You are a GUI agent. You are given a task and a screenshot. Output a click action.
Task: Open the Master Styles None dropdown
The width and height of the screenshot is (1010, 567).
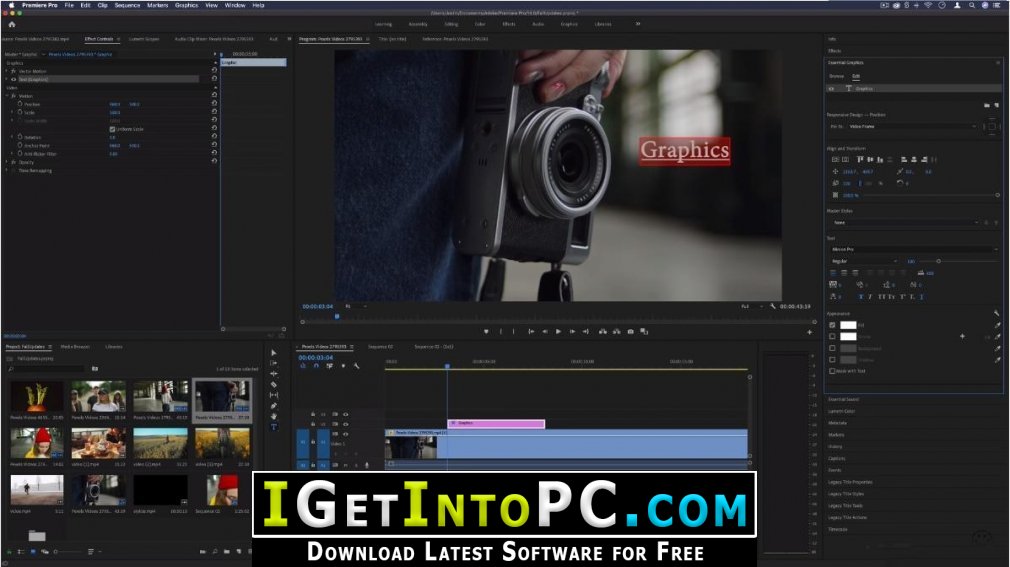point(905,223)
